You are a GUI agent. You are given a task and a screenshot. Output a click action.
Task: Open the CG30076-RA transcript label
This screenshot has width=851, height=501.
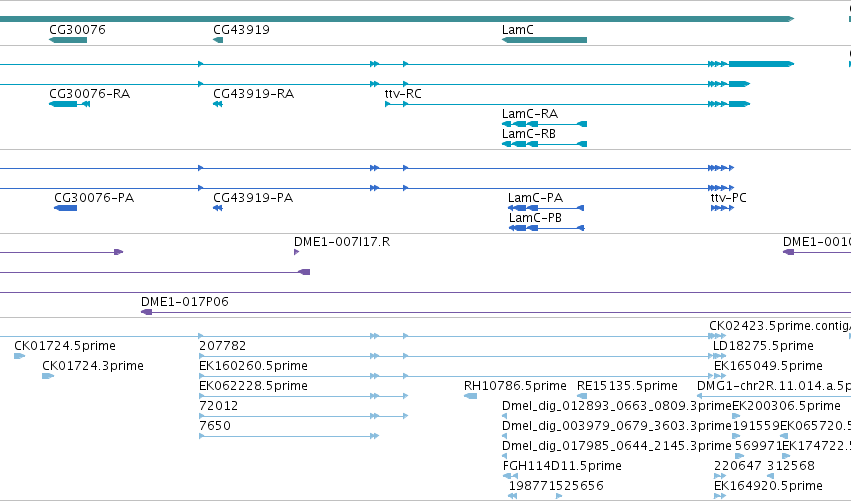[90, 94]
